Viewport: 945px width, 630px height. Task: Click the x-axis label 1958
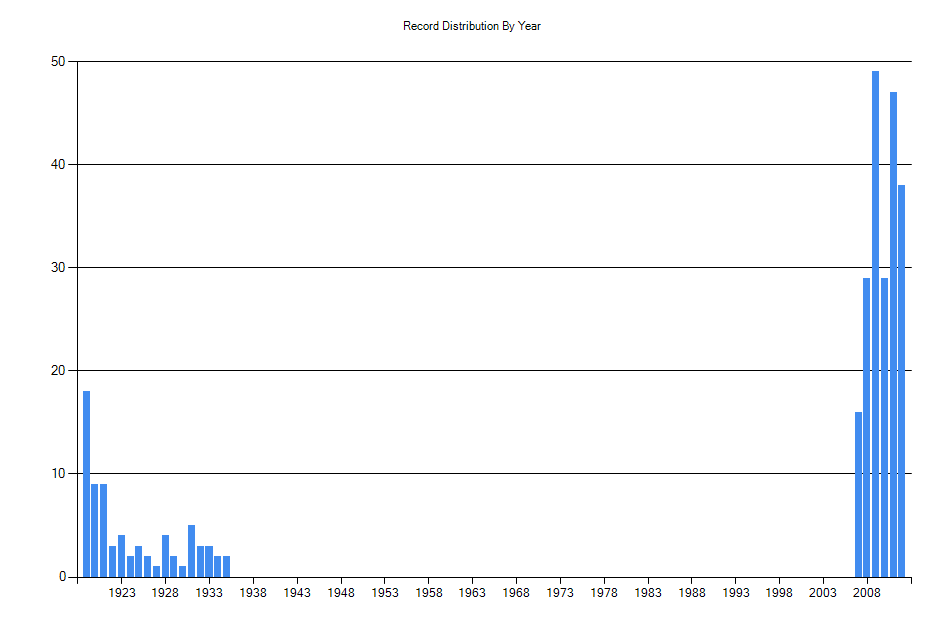click(429, 593)
